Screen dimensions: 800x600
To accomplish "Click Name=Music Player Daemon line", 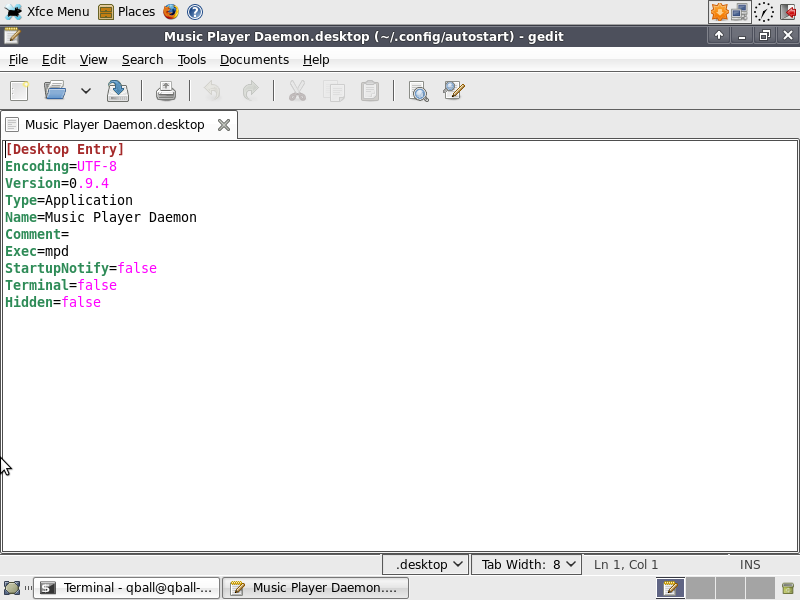I will pos(101,217).
